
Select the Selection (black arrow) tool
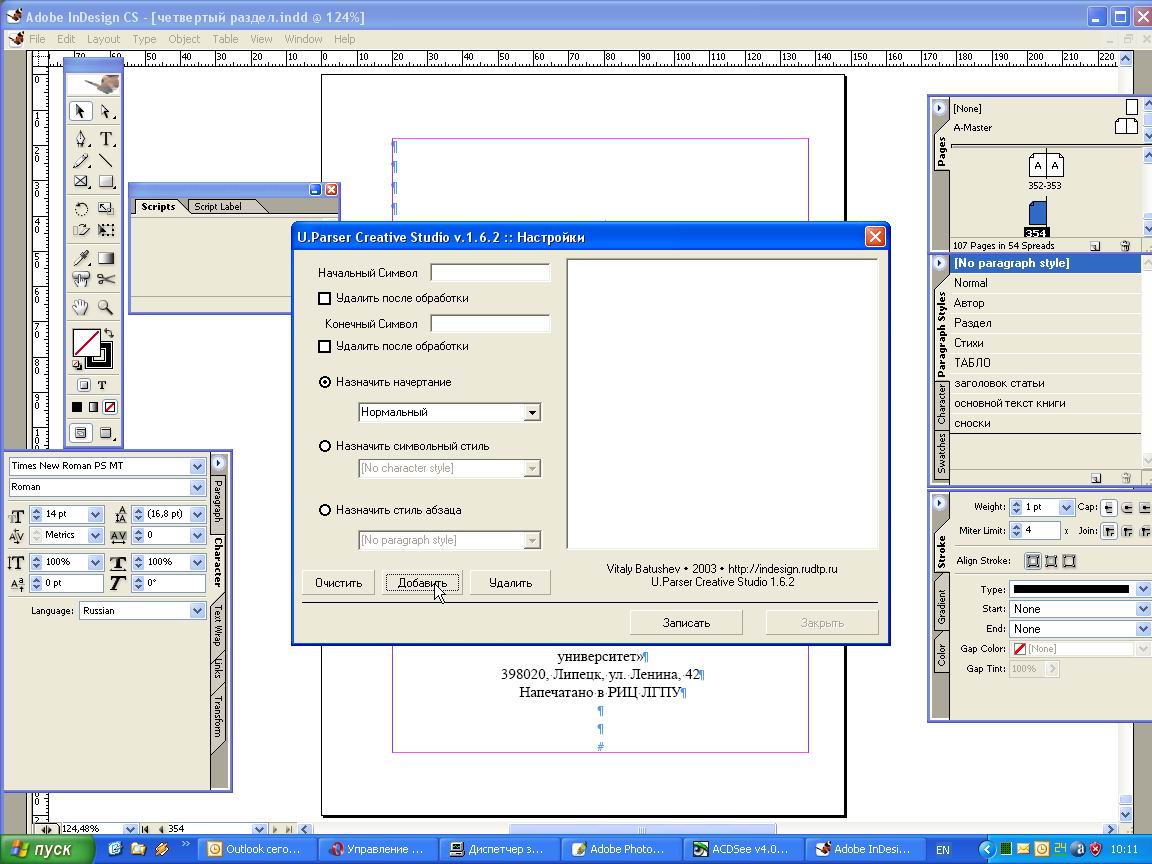[x=80, y=111]
